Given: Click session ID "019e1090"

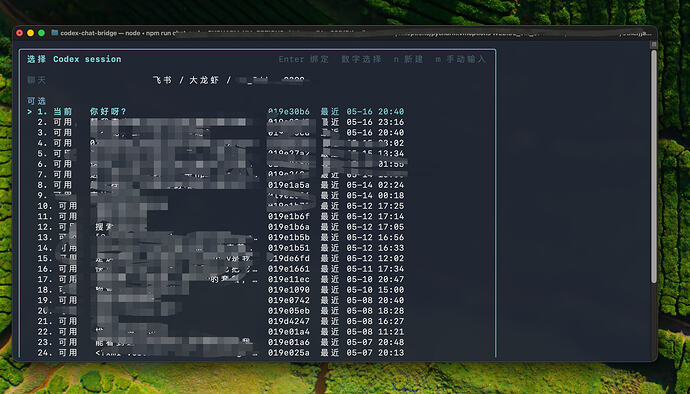Looking at the screenshot, I should click(289, 290).
